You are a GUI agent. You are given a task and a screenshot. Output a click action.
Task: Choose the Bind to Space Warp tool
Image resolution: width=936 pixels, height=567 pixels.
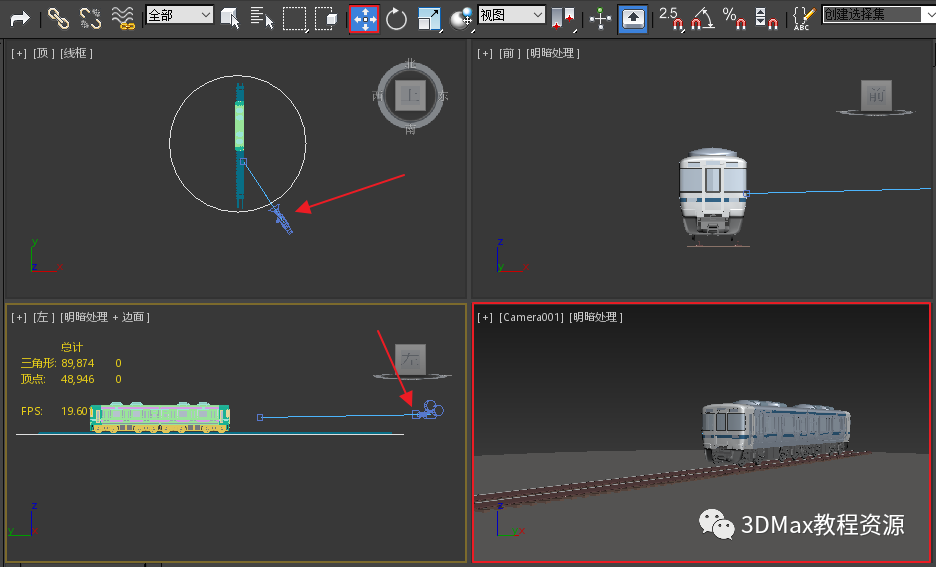pyautogui.click(x=123, y=18)
